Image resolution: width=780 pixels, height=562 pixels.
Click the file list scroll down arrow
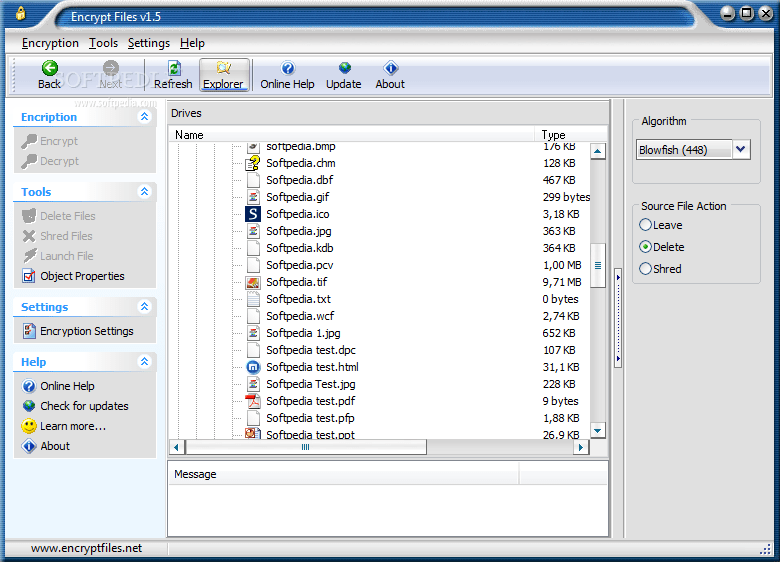tap(598, 431)
